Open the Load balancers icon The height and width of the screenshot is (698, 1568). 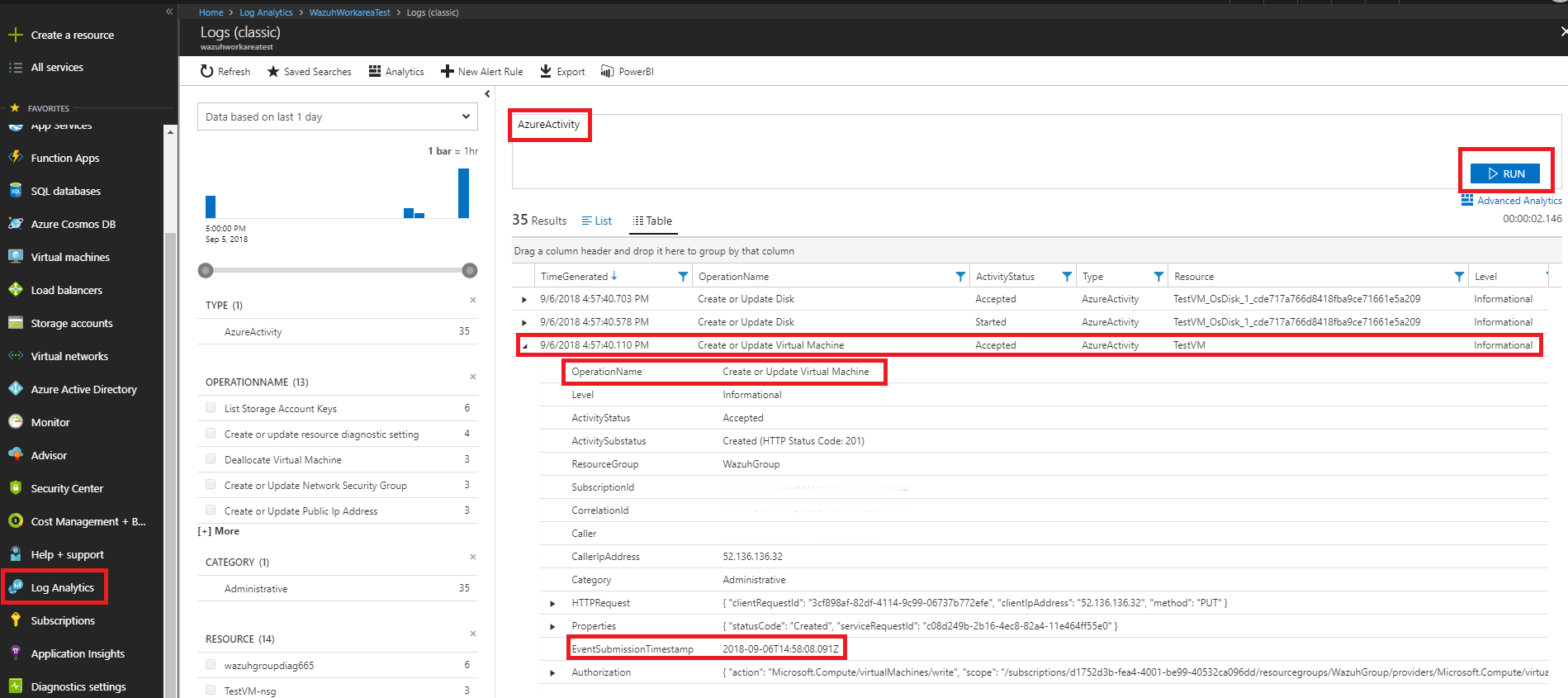pyautogui.click(x=15, y=290)
